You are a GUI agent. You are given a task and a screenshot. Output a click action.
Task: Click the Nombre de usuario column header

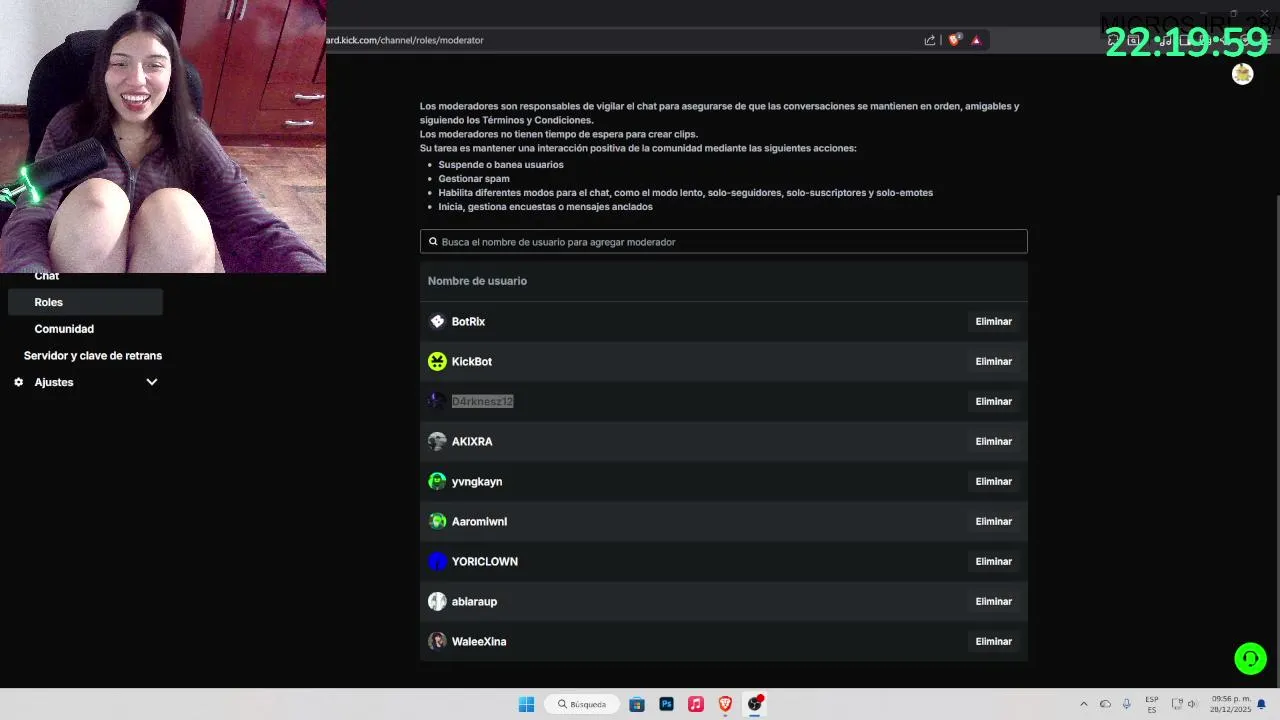click(477, 281)
